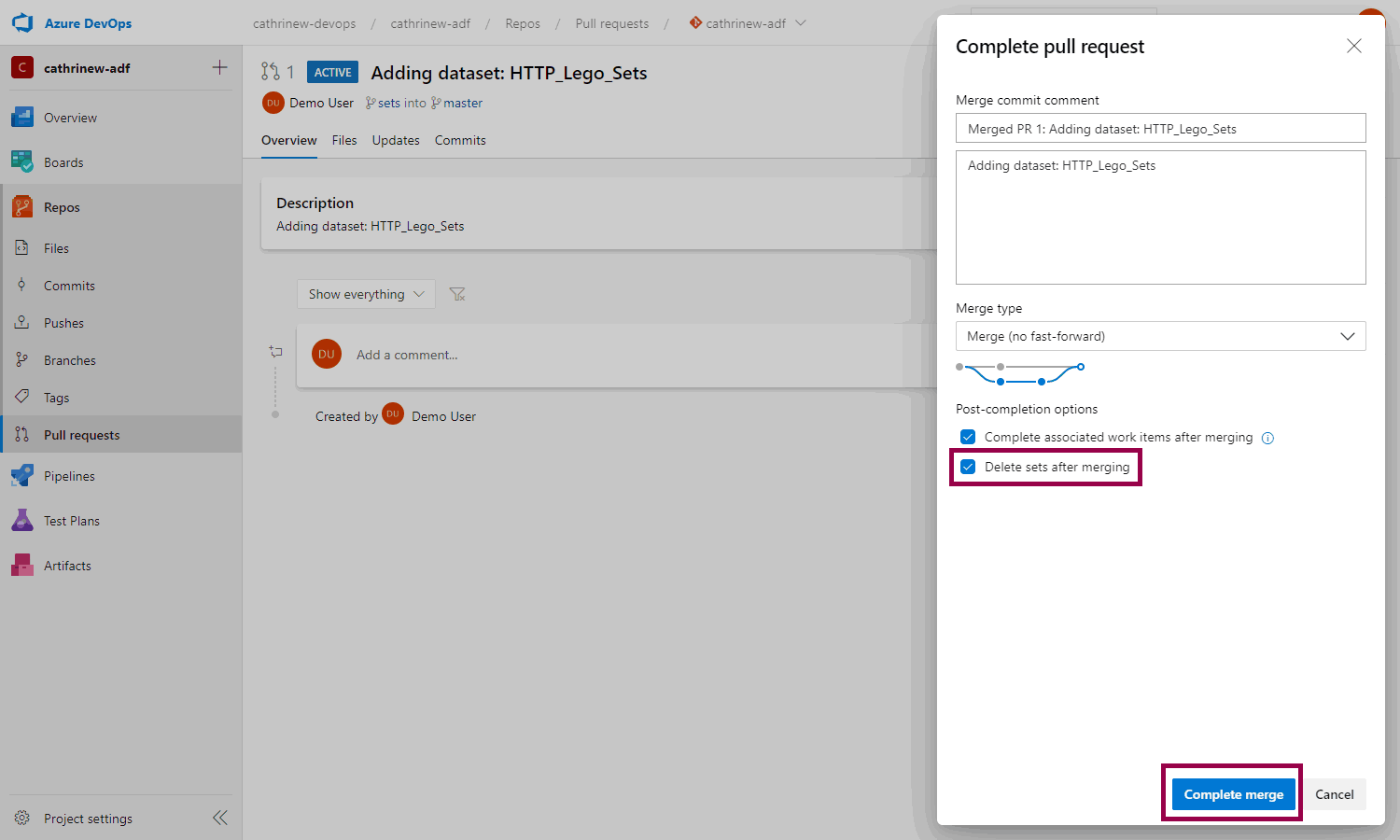Open Test Plans flask icon
Image resolution: width=1400 pixels, height=840 pixels.
pos(22,521)
